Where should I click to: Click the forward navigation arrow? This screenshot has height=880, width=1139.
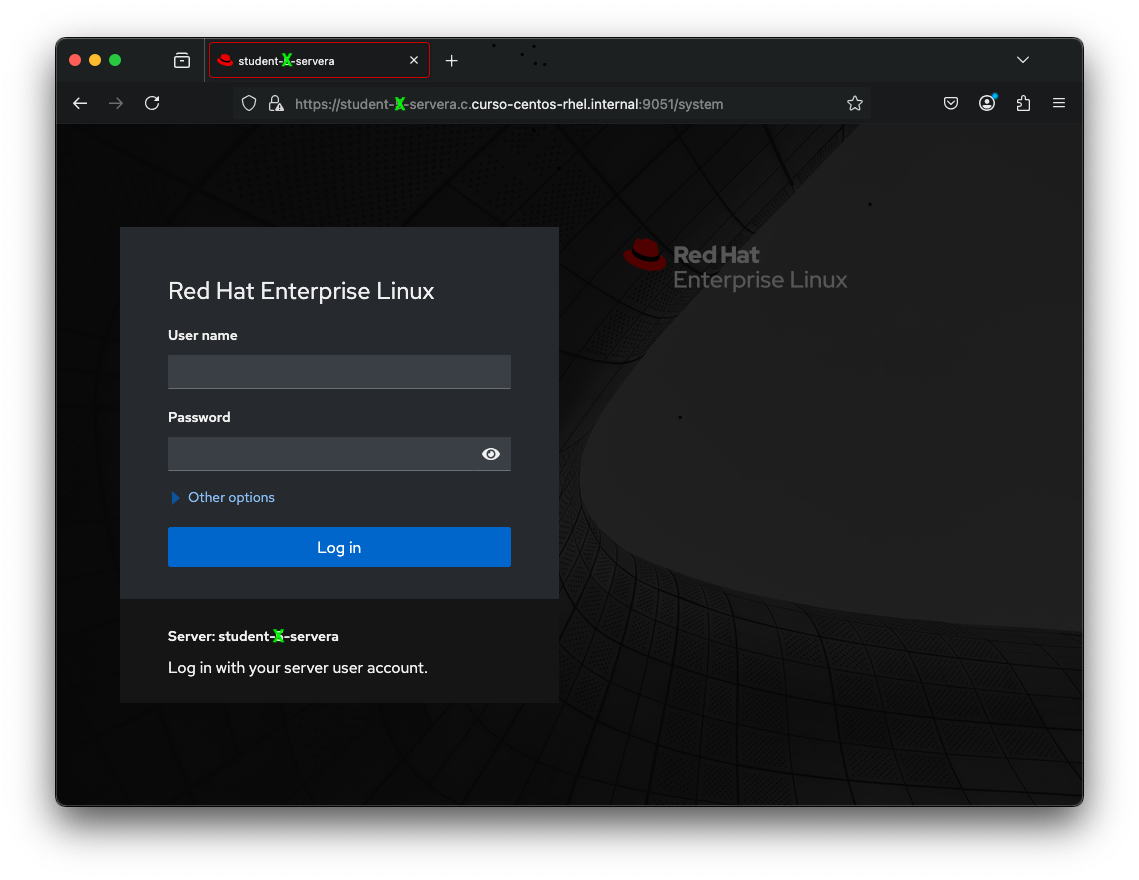pos(115,103)
